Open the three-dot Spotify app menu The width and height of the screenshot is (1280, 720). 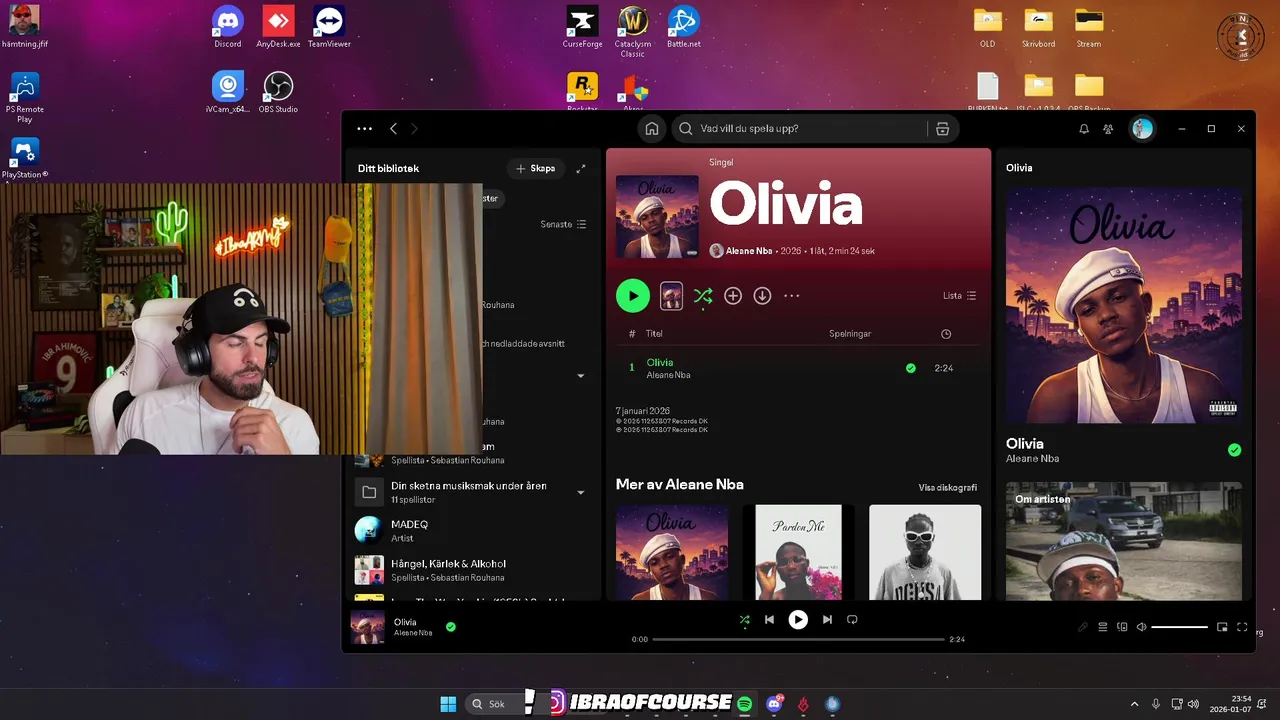pyautogui.click(x=364, y=129)
